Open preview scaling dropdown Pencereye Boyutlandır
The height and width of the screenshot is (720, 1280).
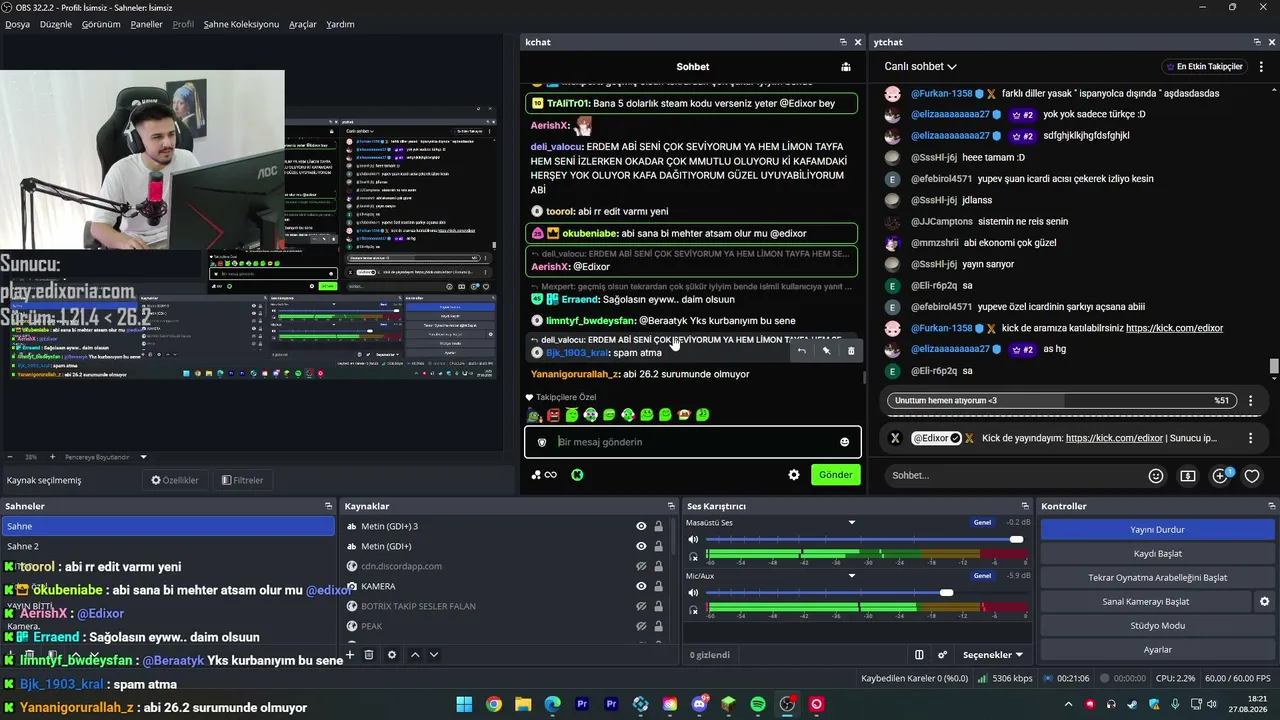[143, 457]
